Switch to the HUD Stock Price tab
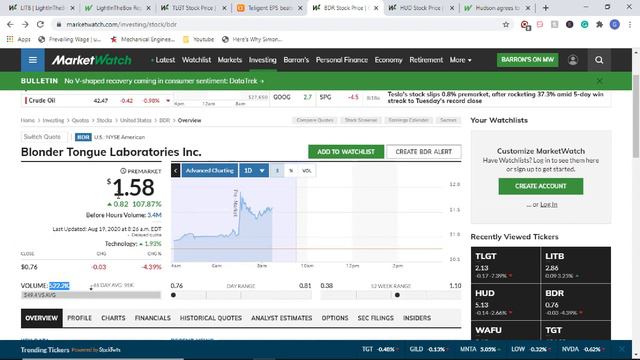 pos(420,8)
